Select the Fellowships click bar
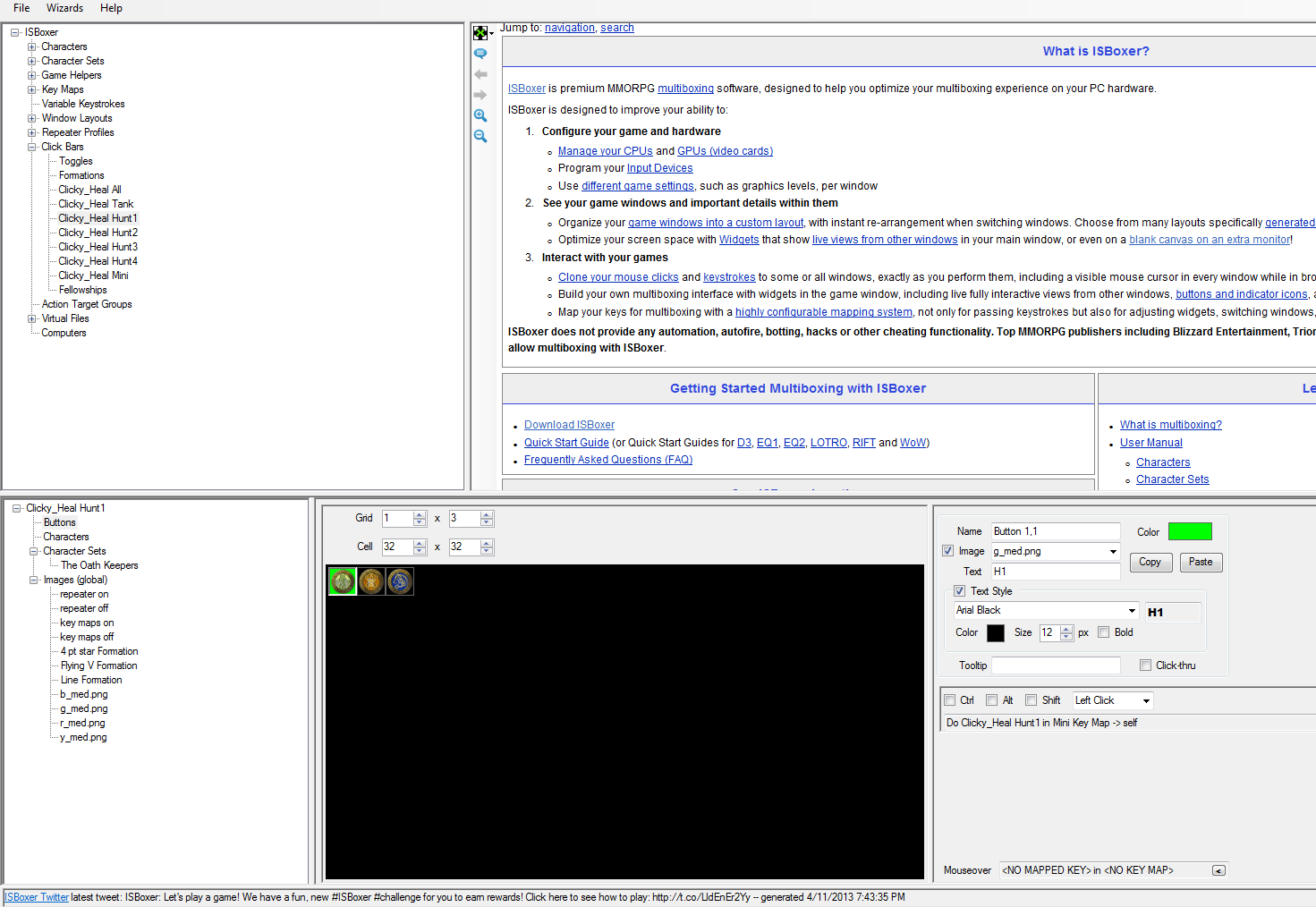1316x907 pixels. click(83, 290)
